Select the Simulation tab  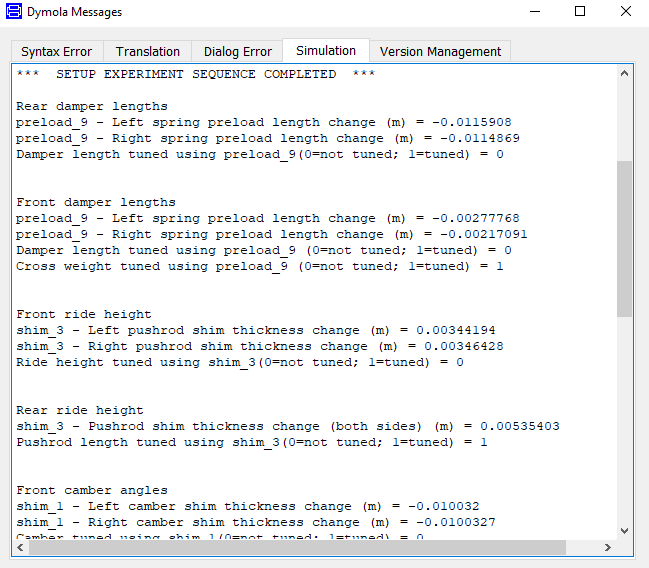pyautogui.click(x=326, y=51)
